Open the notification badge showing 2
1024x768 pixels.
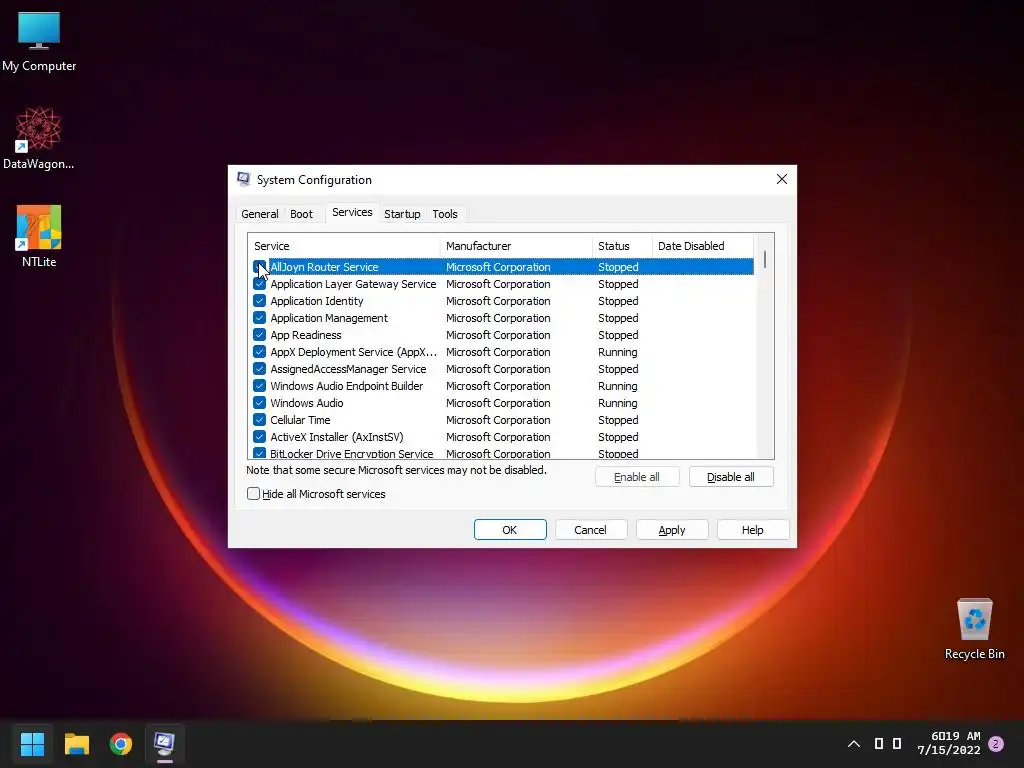coord(996,743)
